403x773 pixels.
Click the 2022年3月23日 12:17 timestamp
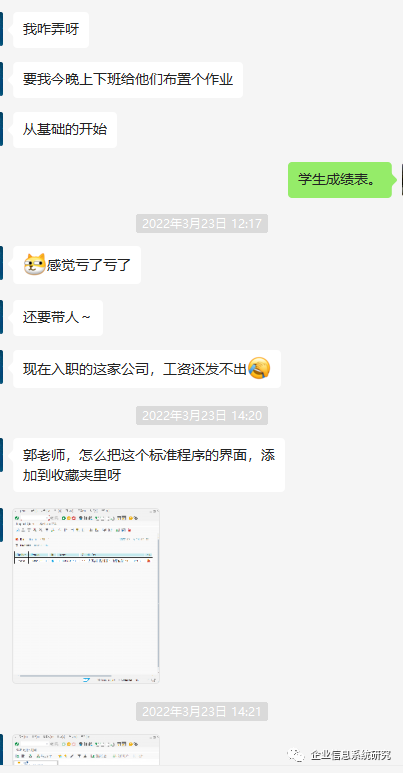(x=202, y=223)
